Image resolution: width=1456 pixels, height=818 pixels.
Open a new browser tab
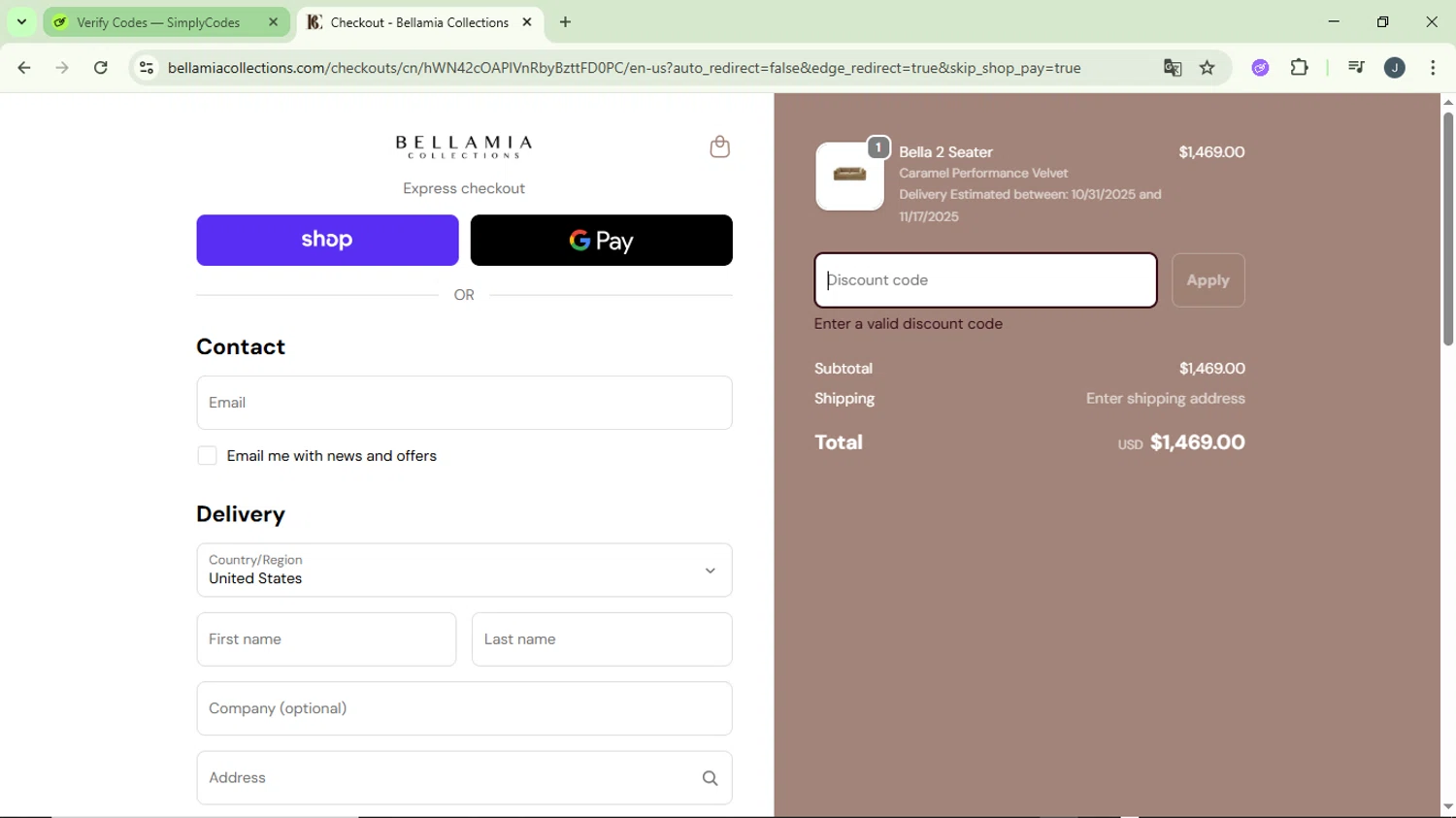click(x=566, y=22)
